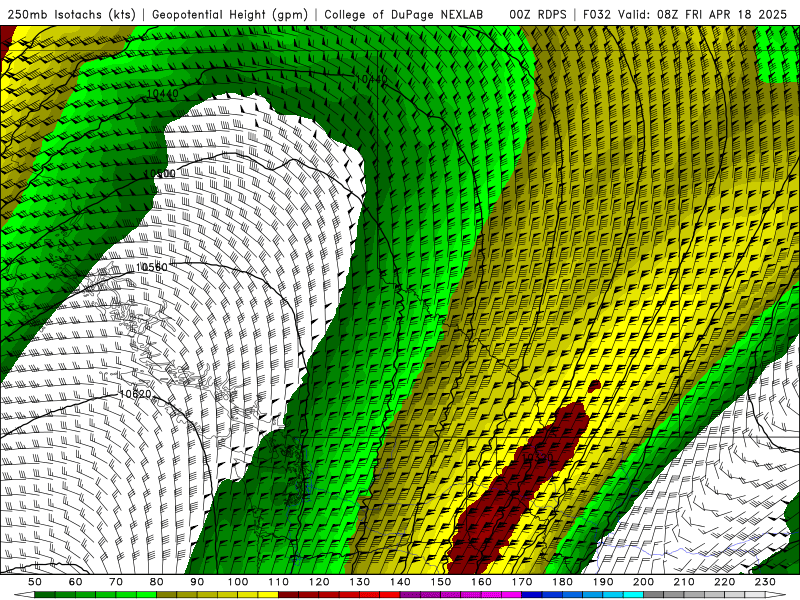The image size is (800, 600).
Task: Click the 'College of DuPage NEXLAB' text
Action: coord(404,14)
